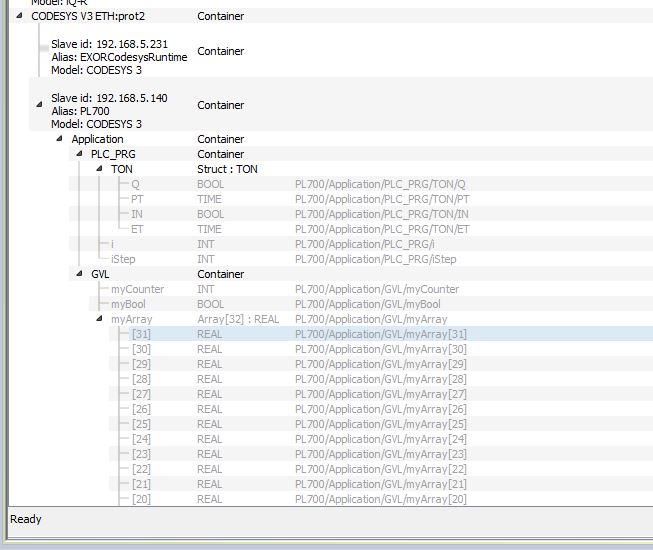Collapse the myArray node
Image resolution: width=653 pixels, height=550 pixels.
coord(99,319)
